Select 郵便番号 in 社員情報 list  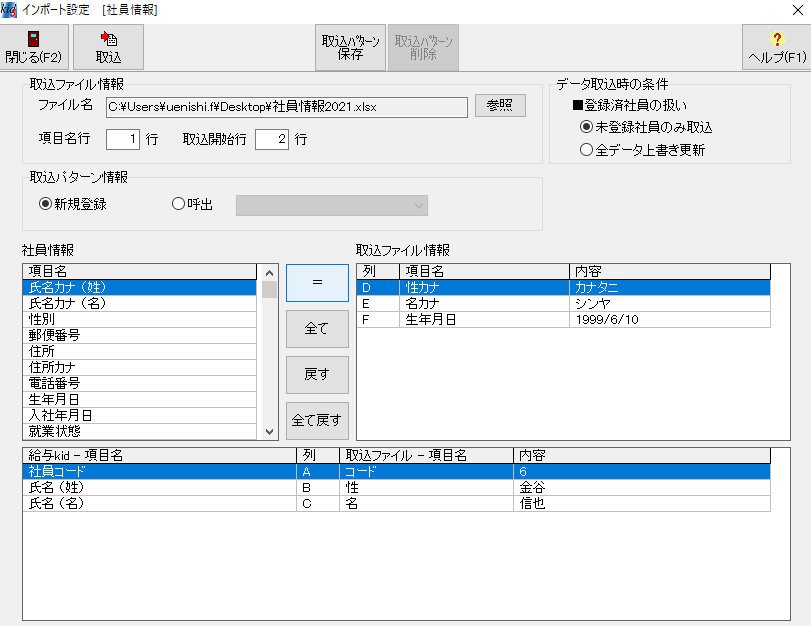[140, 335]
